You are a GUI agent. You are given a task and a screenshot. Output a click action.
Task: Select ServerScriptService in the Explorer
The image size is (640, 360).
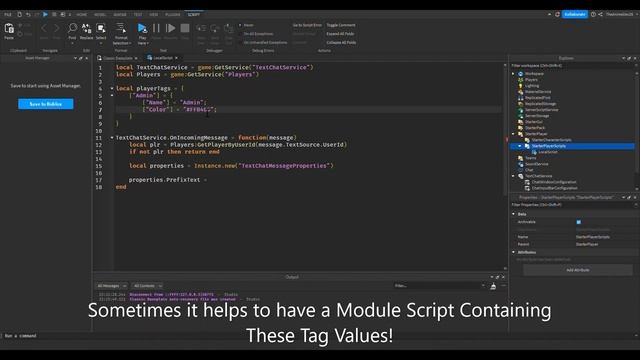click(x=541, y=110)
